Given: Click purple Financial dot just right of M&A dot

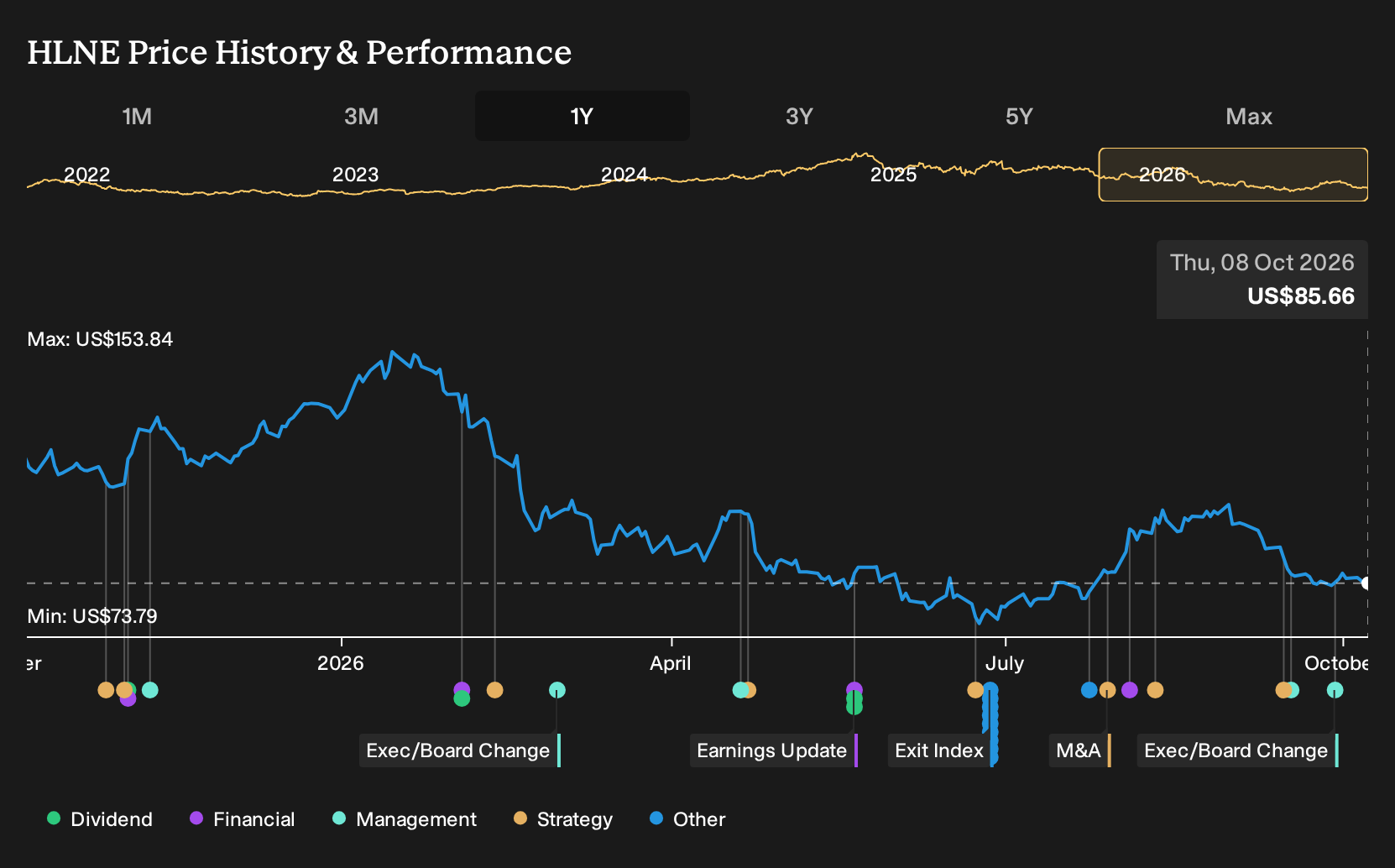Looking at the screenshot, I should 1129,690.
